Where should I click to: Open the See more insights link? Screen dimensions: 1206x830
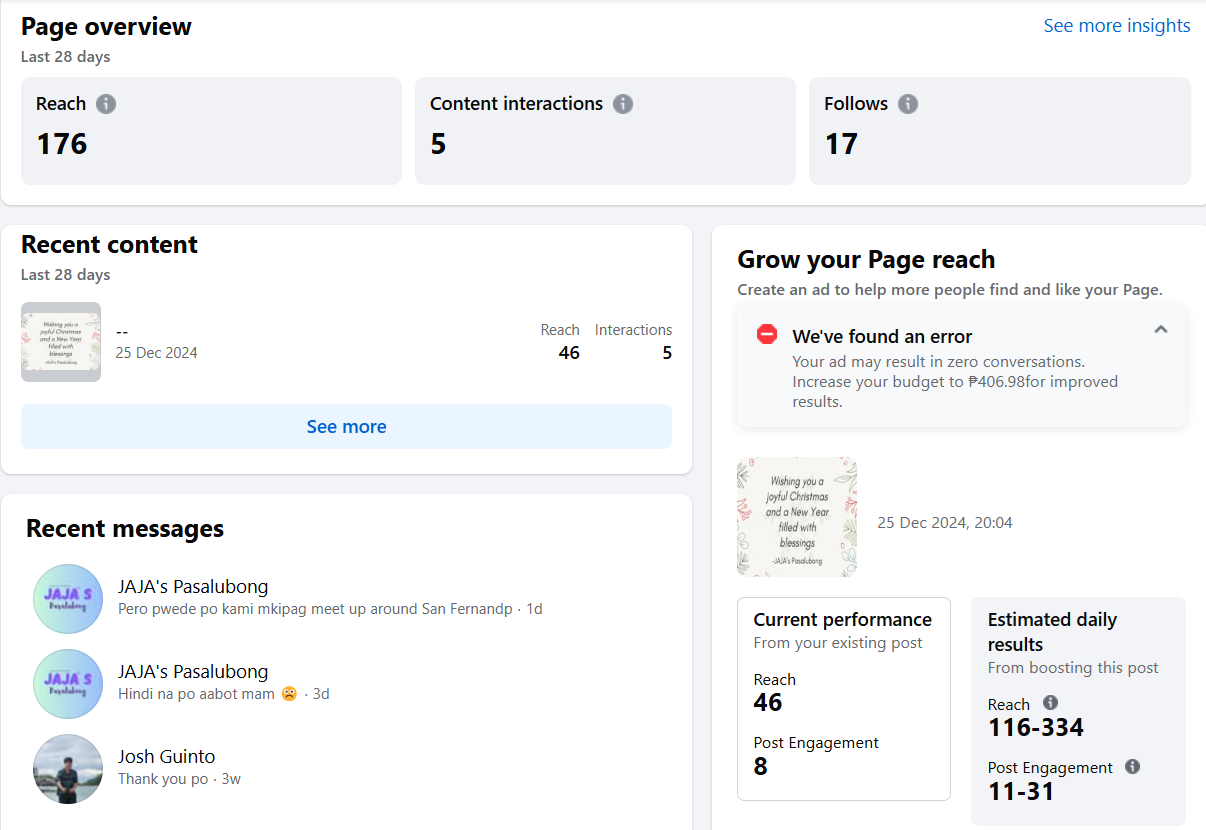coord(1117,26)
